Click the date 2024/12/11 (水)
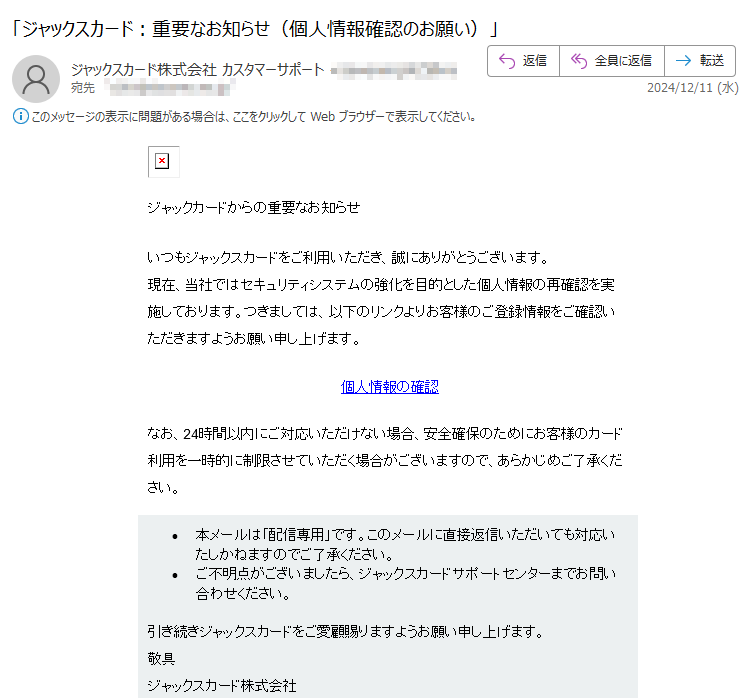This screenshot has width=740, height=698. [692, 88]
